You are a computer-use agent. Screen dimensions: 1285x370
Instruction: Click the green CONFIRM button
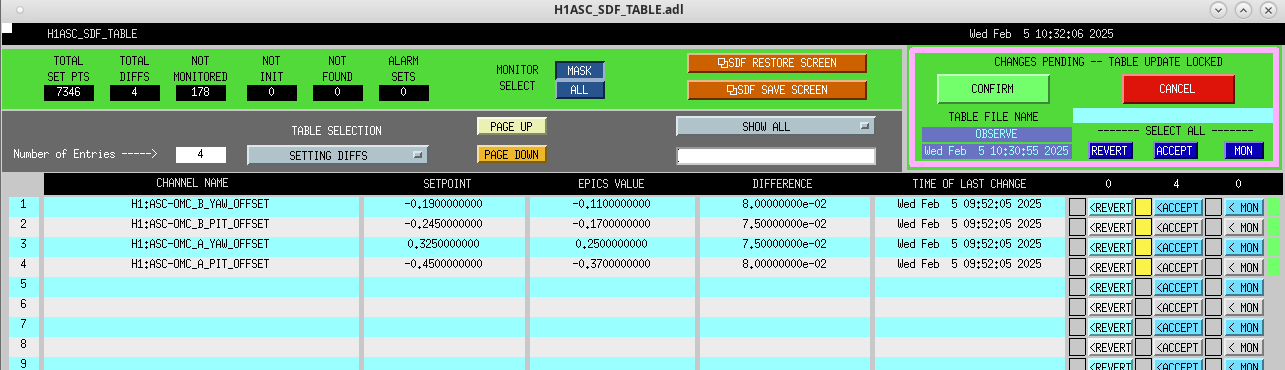click(993, 89)
